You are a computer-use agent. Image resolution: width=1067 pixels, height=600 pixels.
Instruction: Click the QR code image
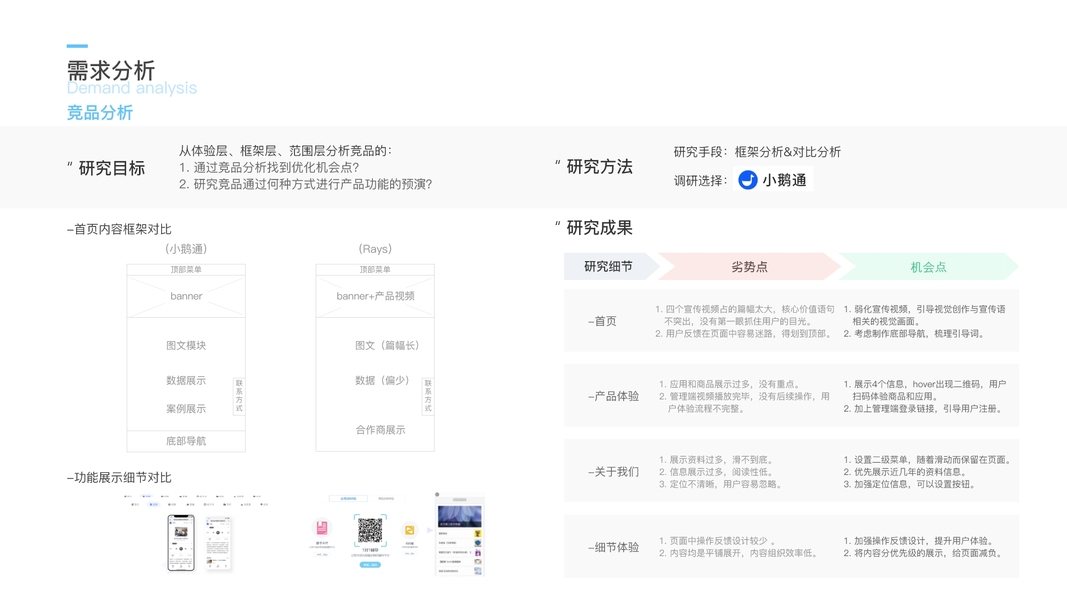coord(370,530)
